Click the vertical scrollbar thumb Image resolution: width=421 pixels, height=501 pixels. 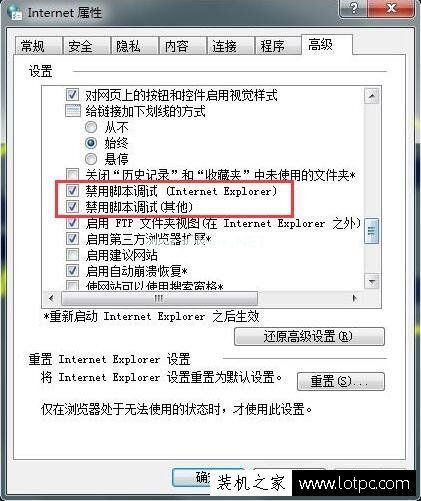pos(371,231)
